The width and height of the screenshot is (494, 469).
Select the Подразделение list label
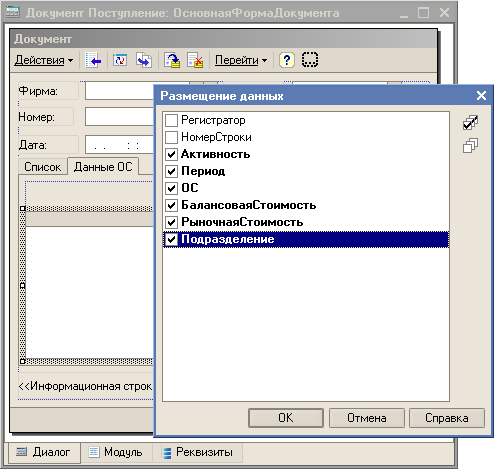point(228,239)
